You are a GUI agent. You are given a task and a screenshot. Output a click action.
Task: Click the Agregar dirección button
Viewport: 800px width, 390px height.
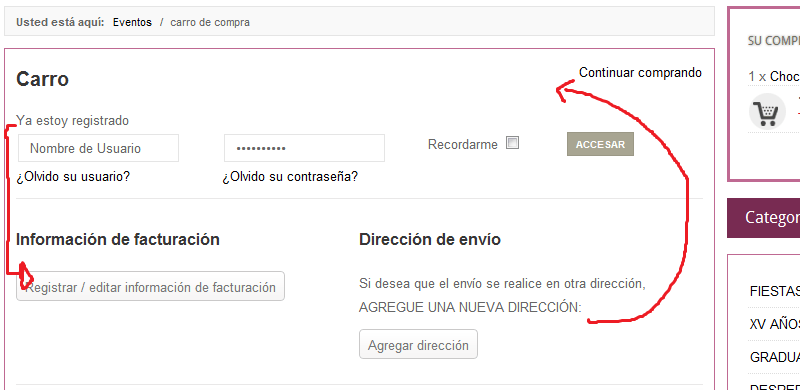pyautogui.click(x=418, y=344)
